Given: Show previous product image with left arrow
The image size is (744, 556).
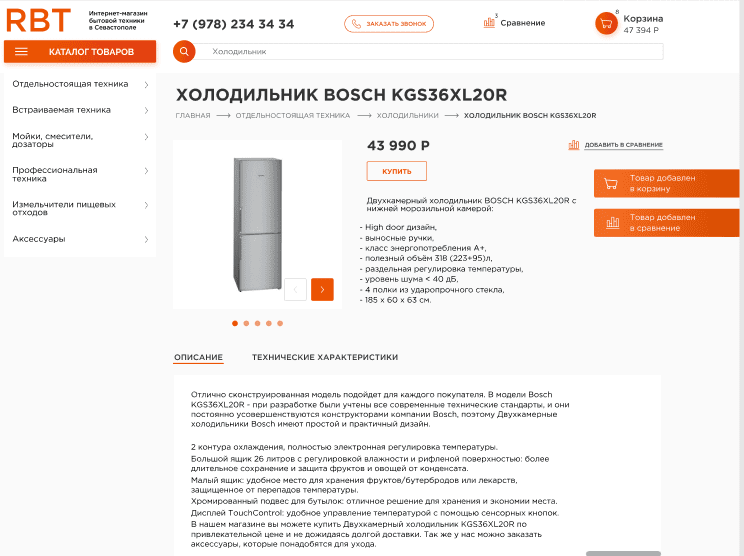Looking at the screenshot, I should [x=295, y=289].
